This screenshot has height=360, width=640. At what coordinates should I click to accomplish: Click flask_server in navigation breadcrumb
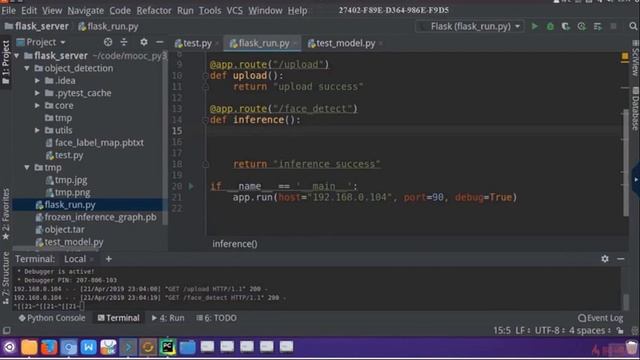tap(36, 27)
